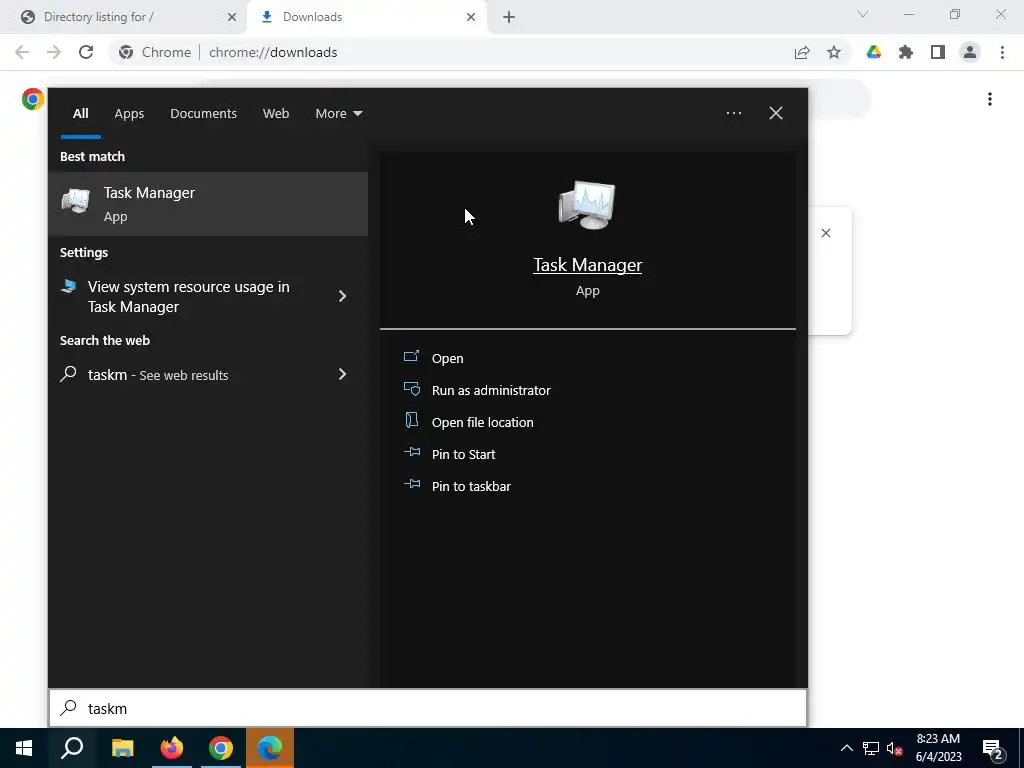Click the Pin to Start pin icon

click(411, 452)
